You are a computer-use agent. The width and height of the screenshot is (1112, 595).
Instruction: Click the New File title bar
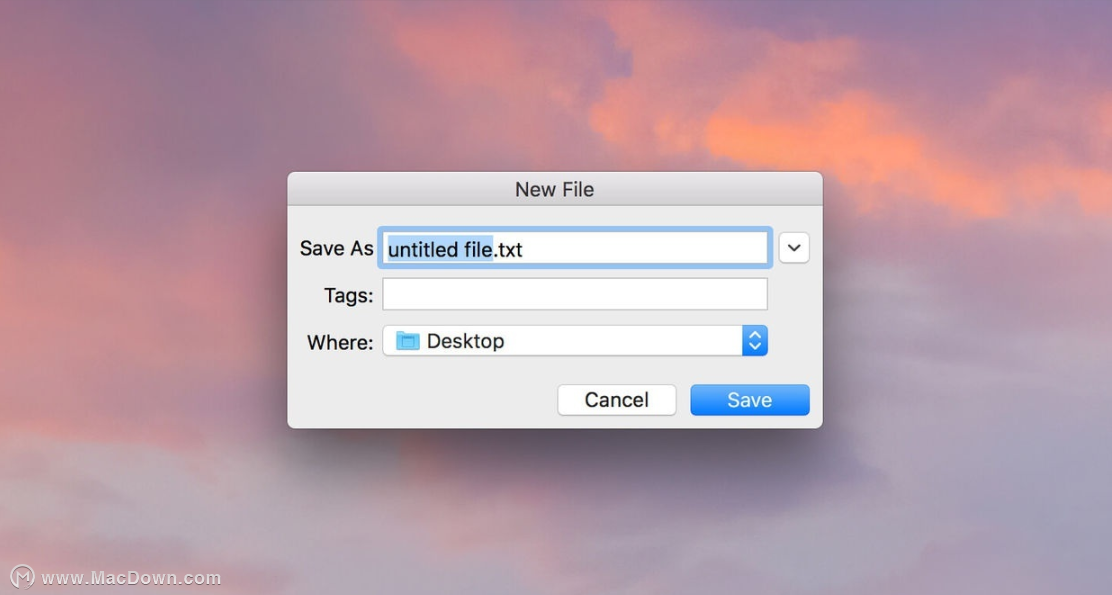[x=555, y=189]
